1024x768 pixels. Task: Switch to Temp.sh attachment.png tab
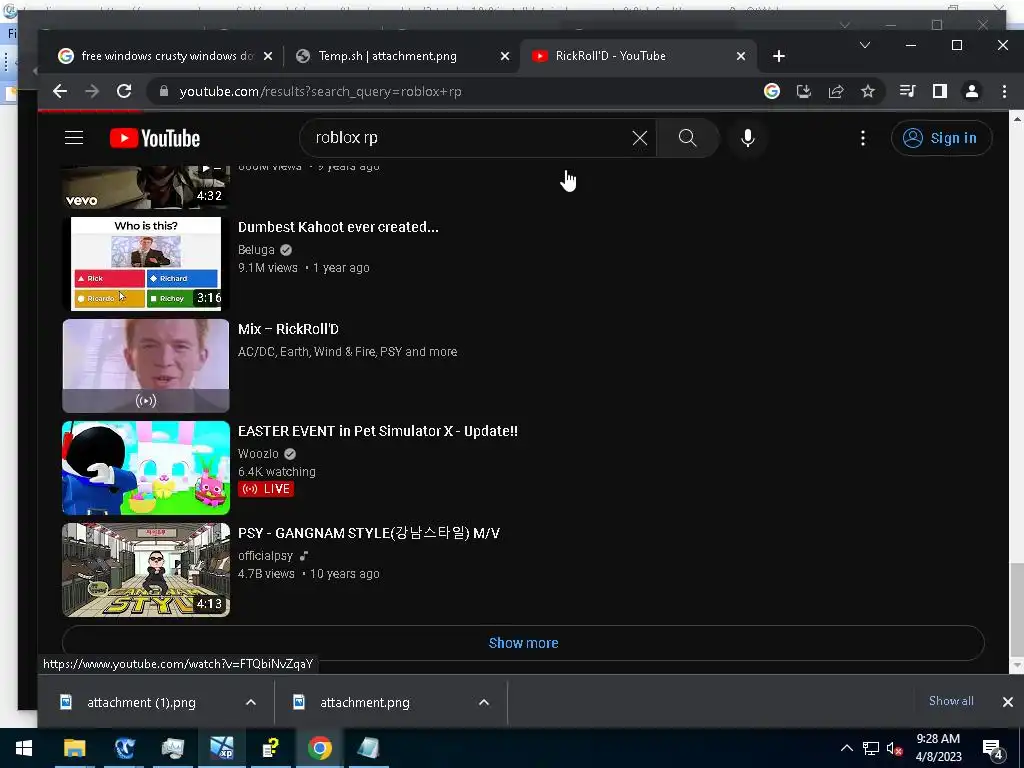(x=389, y=56)
